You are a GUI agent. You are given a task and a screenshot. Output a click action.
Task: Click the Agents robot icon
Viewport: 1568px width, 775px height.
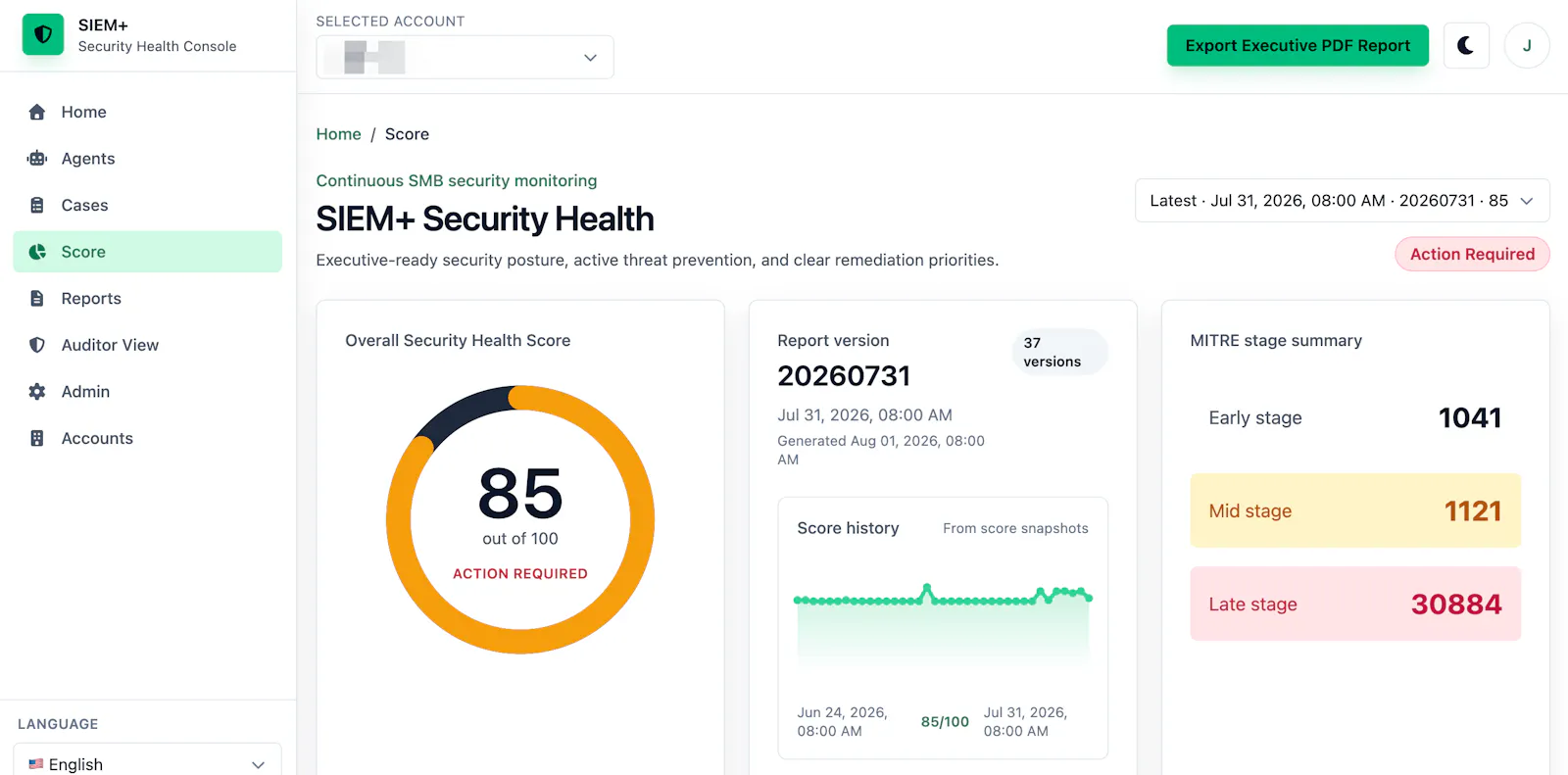click(x=37, y=159)
